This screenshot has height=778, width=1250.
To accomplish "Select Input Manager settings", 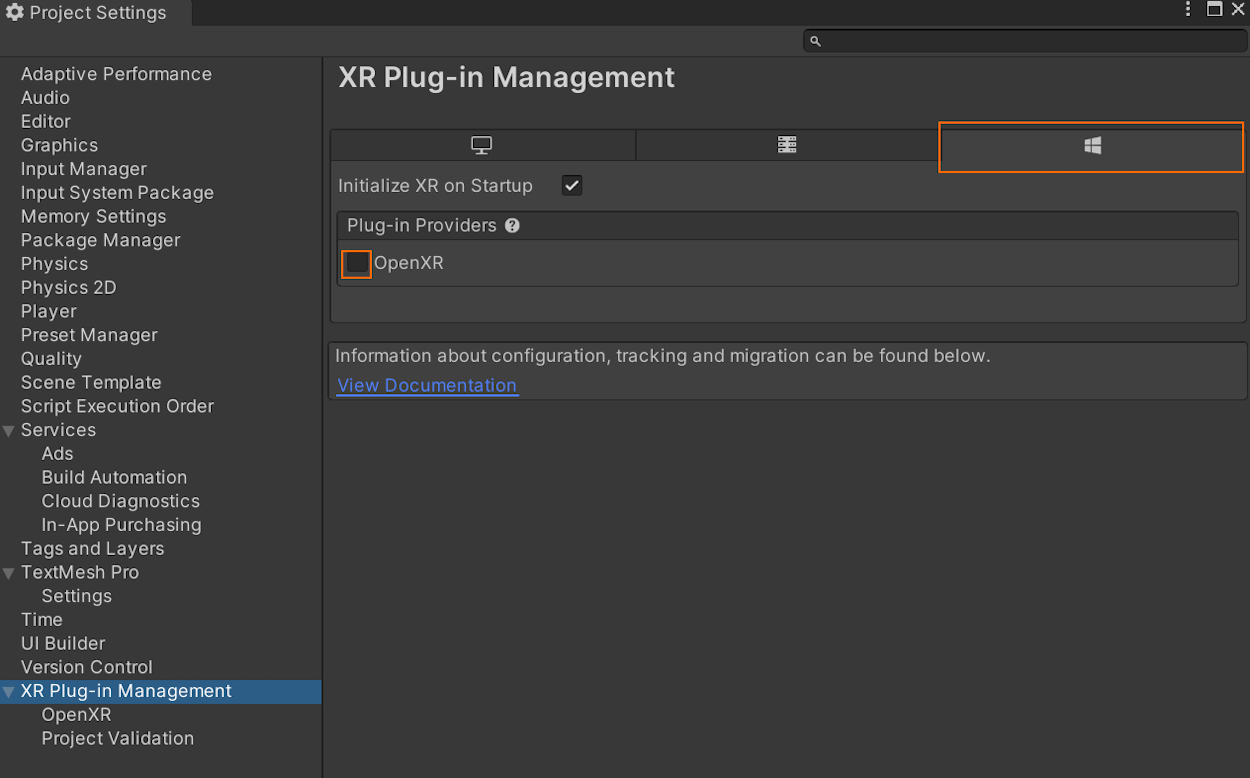I will 84,169.
